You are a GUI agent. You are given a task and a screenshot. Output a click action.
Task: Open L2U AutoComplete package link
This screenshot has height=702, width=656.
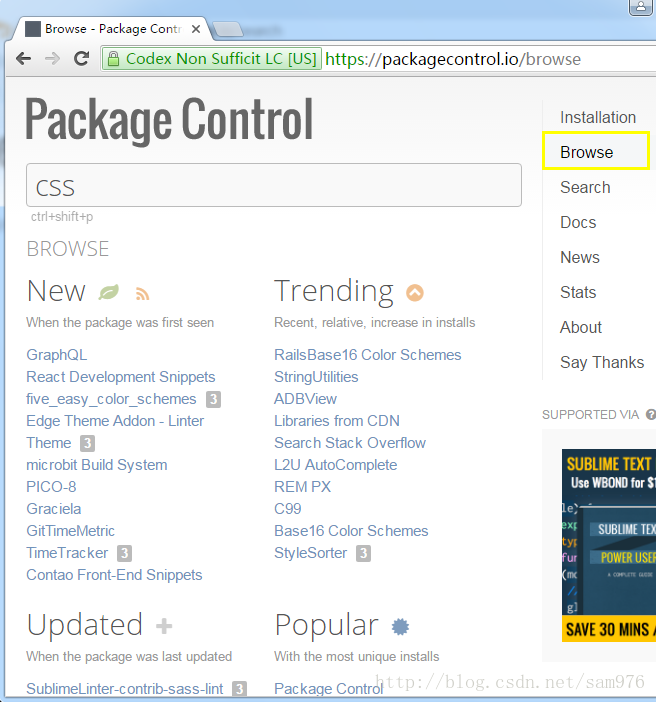pyautogui.click(x=335, y=465)
